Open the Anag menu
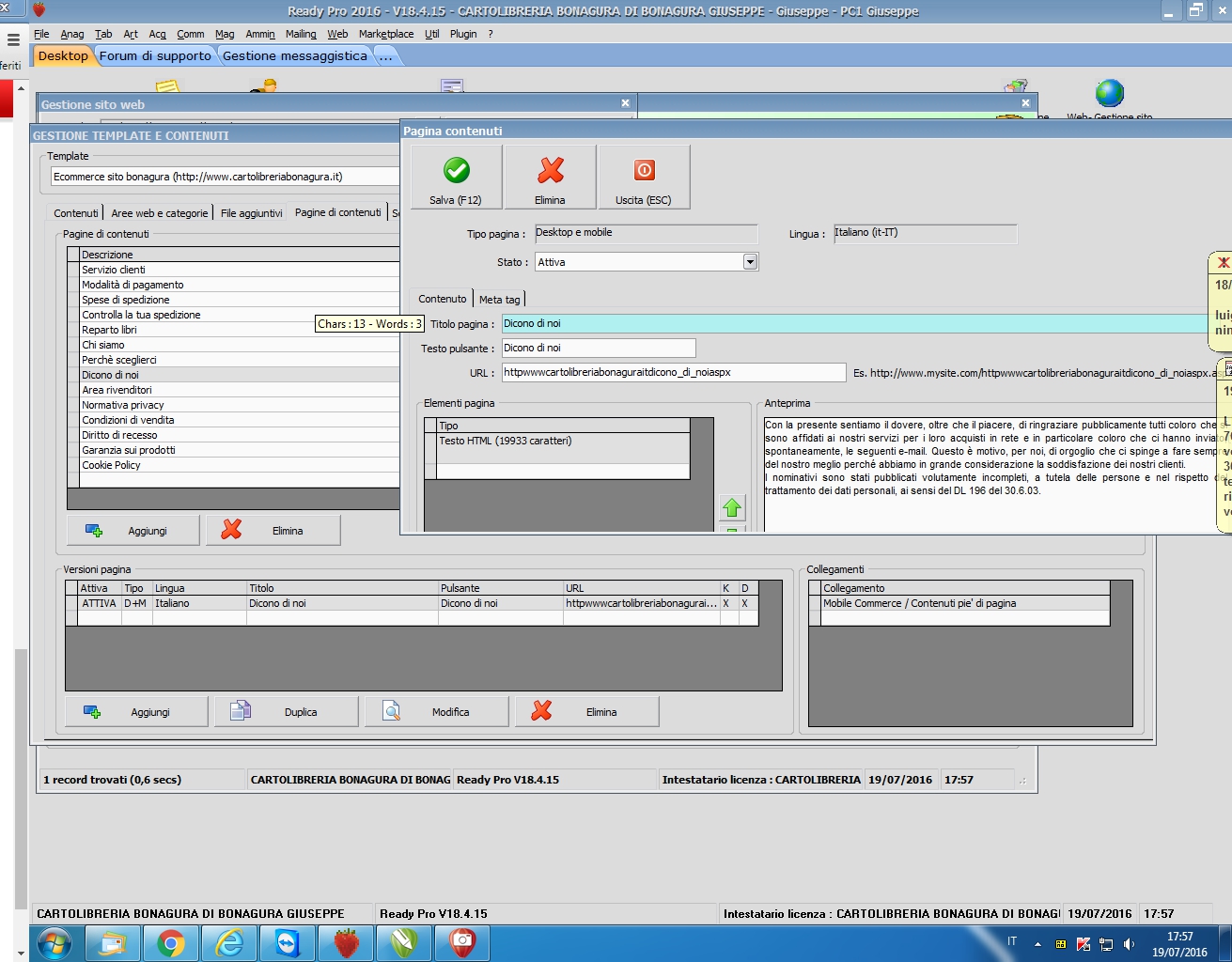 click(x=72, y=34)
